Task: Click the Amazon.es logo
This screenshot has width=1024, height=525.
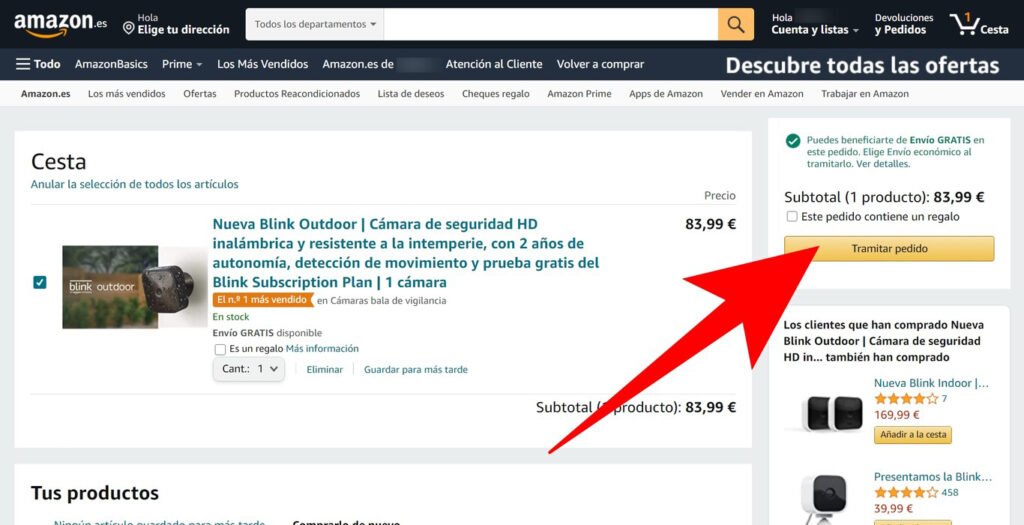Action: pos(60,24)
